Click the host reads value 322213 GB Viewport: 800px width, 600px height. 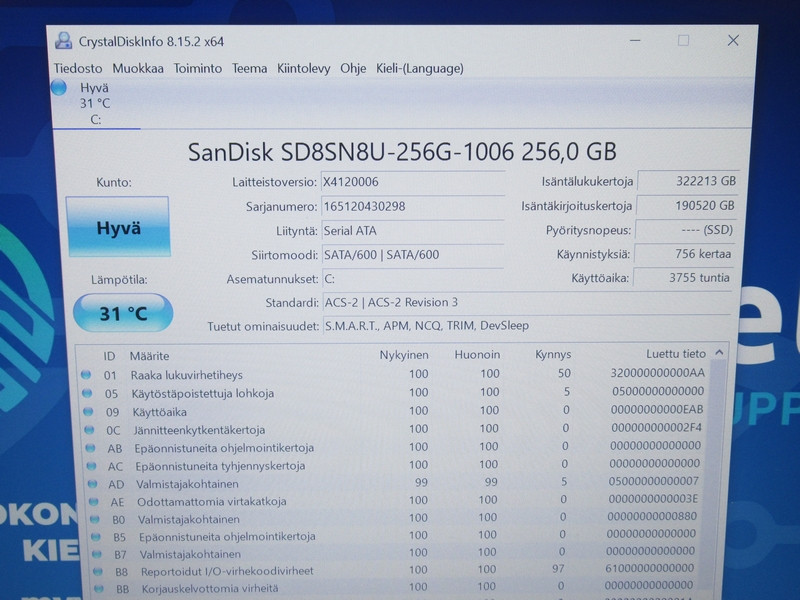[688, 181]
